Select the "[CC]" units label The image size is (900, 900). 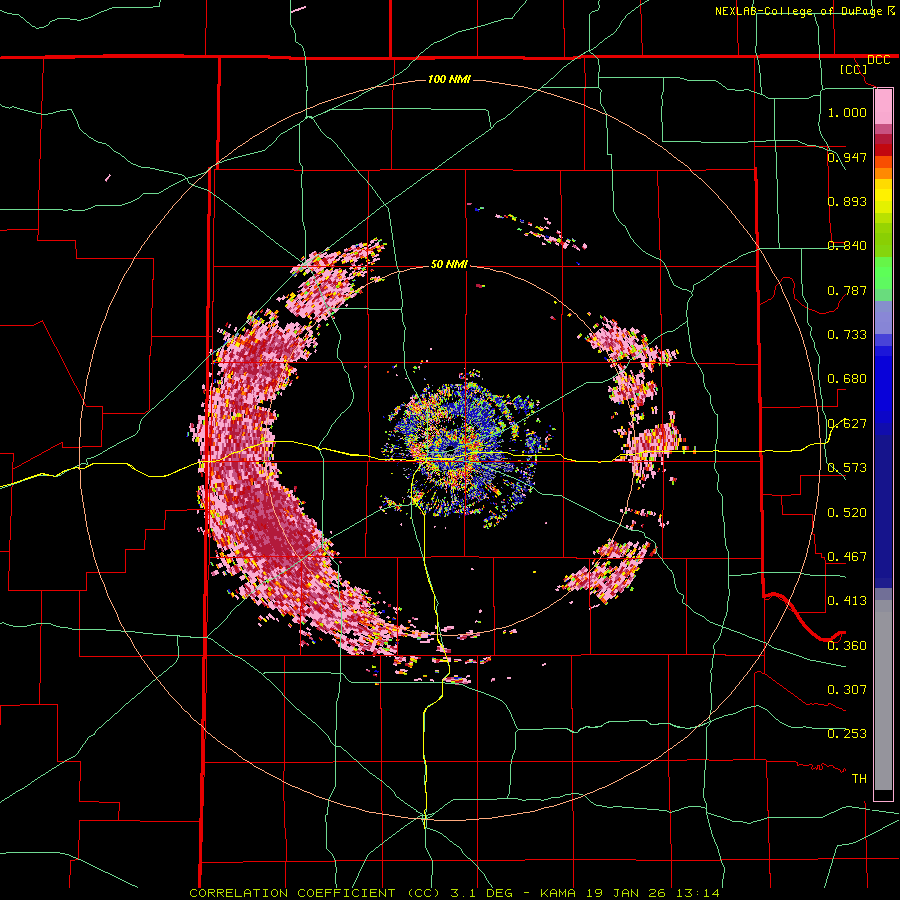[x=853, y=69]
